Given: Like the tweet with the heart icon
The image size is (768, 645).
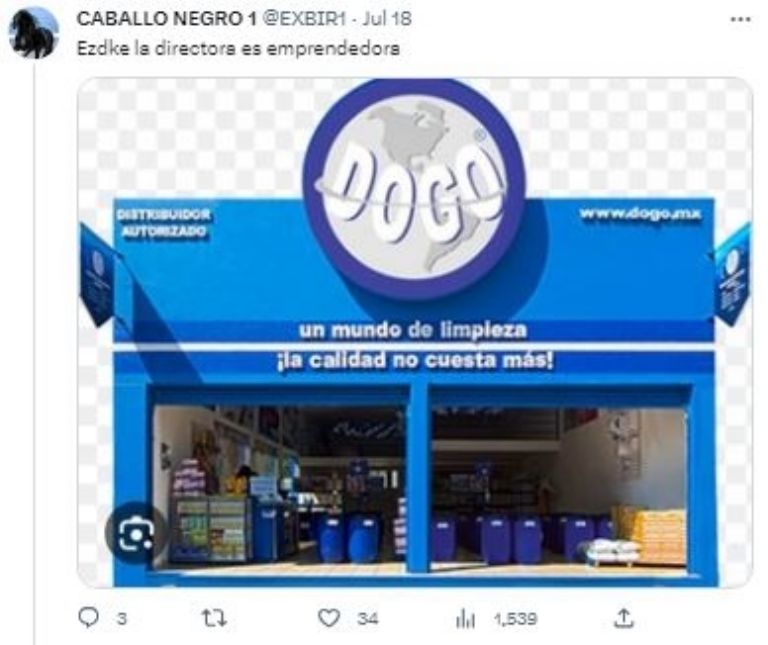Looking at the screenshot, I should (329, 618).
